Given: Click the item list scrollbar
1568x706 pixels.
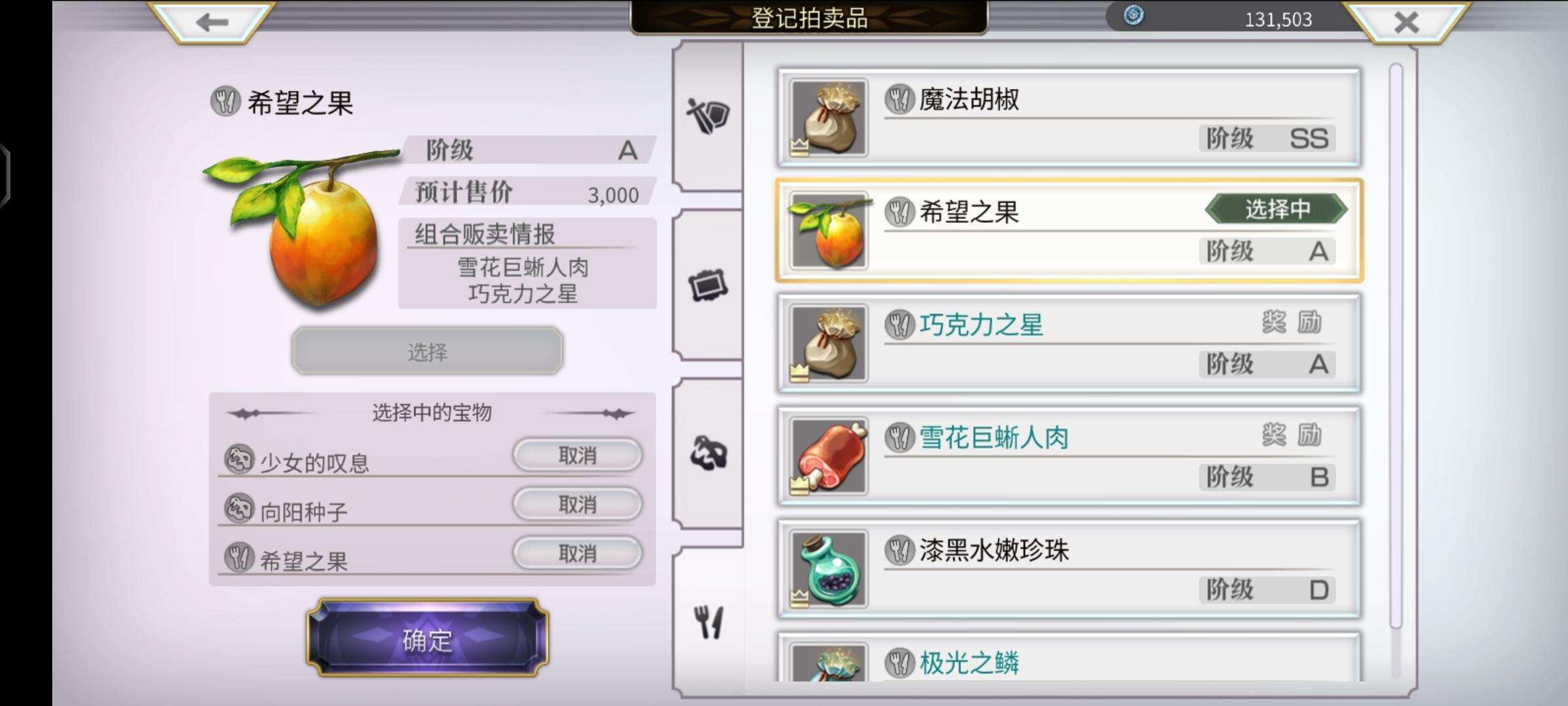Looking at the screenshot, I should pyautogui.click(x=1396, y=346).
